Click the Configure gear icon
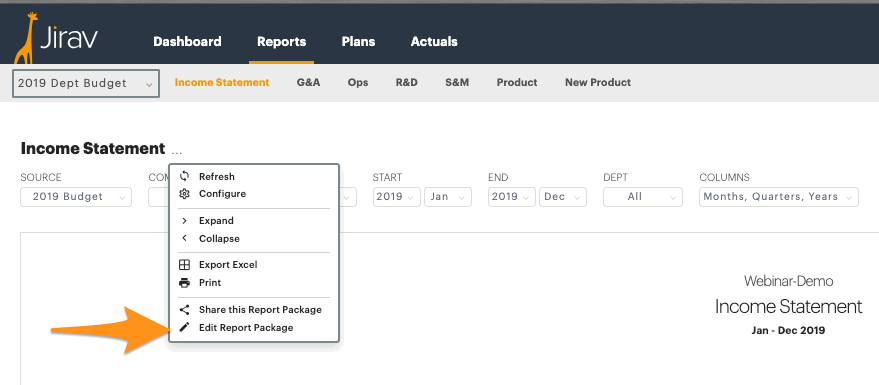This screenshot has width=879, height=385. point(184,194)
